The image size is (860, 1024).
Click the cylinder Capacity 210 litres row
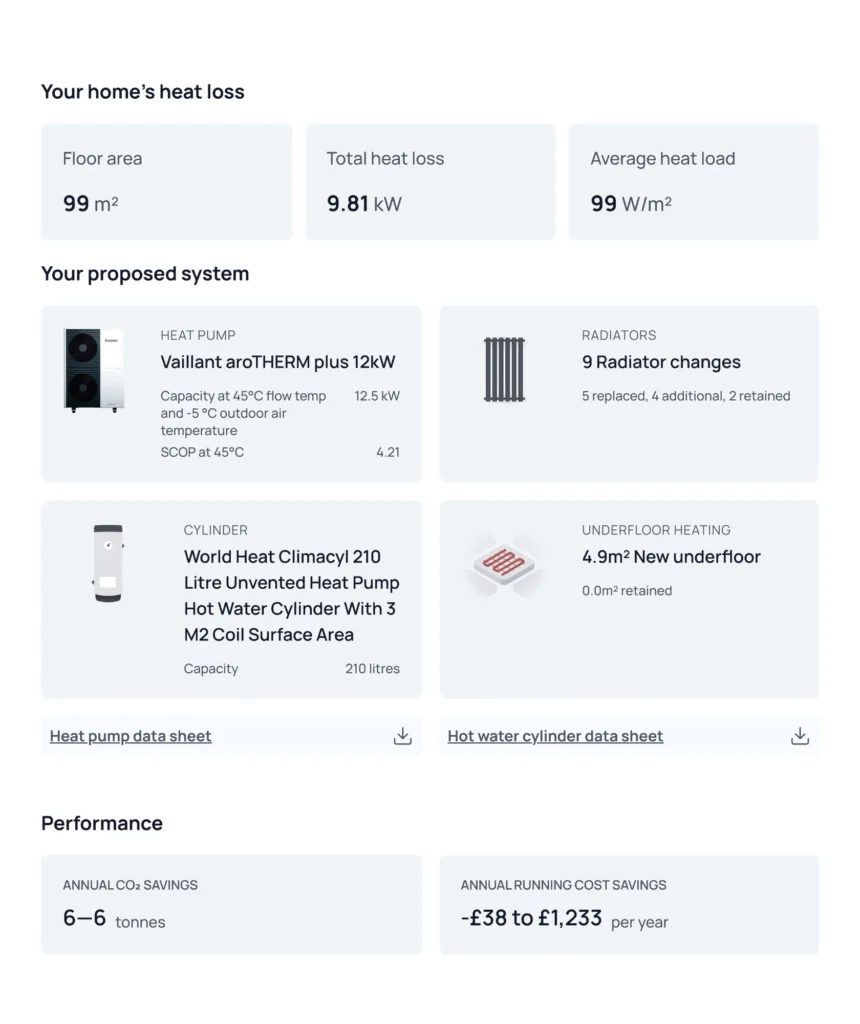(291, 668)
